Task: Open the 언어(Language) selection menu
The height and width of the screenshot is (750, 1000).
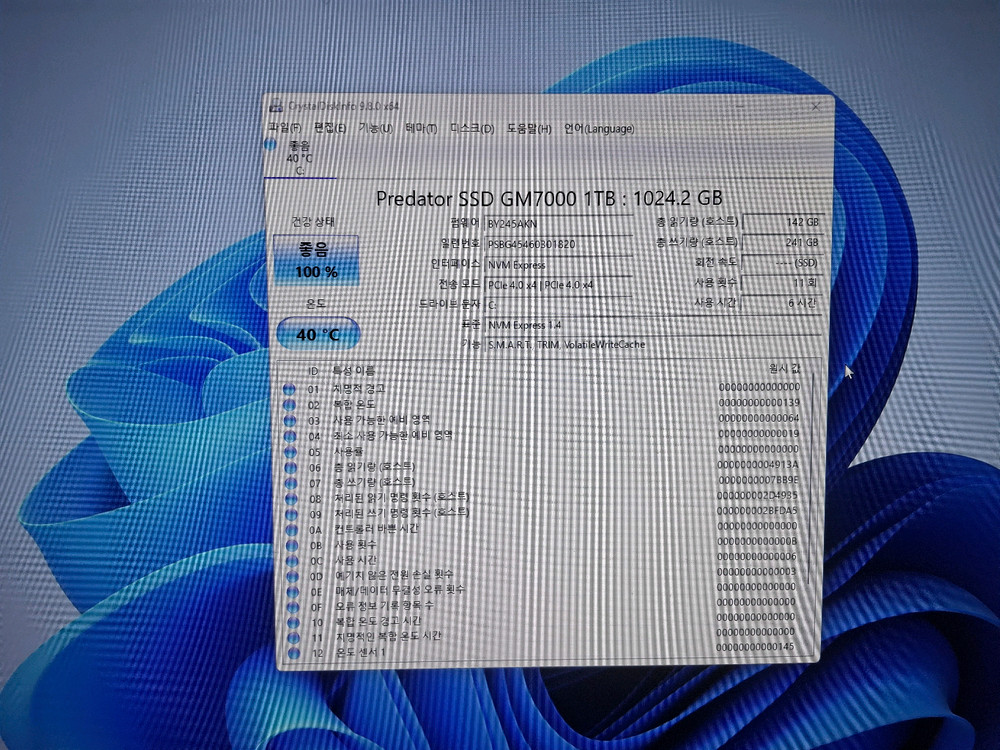Action: [x=600, y=130]
